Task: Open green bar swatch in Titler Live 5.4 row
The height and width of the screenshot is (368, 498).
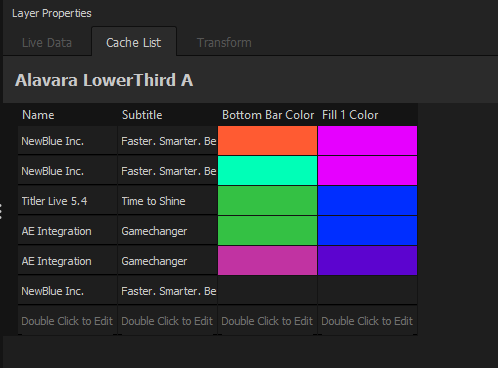Action: [x=268, y=200]
